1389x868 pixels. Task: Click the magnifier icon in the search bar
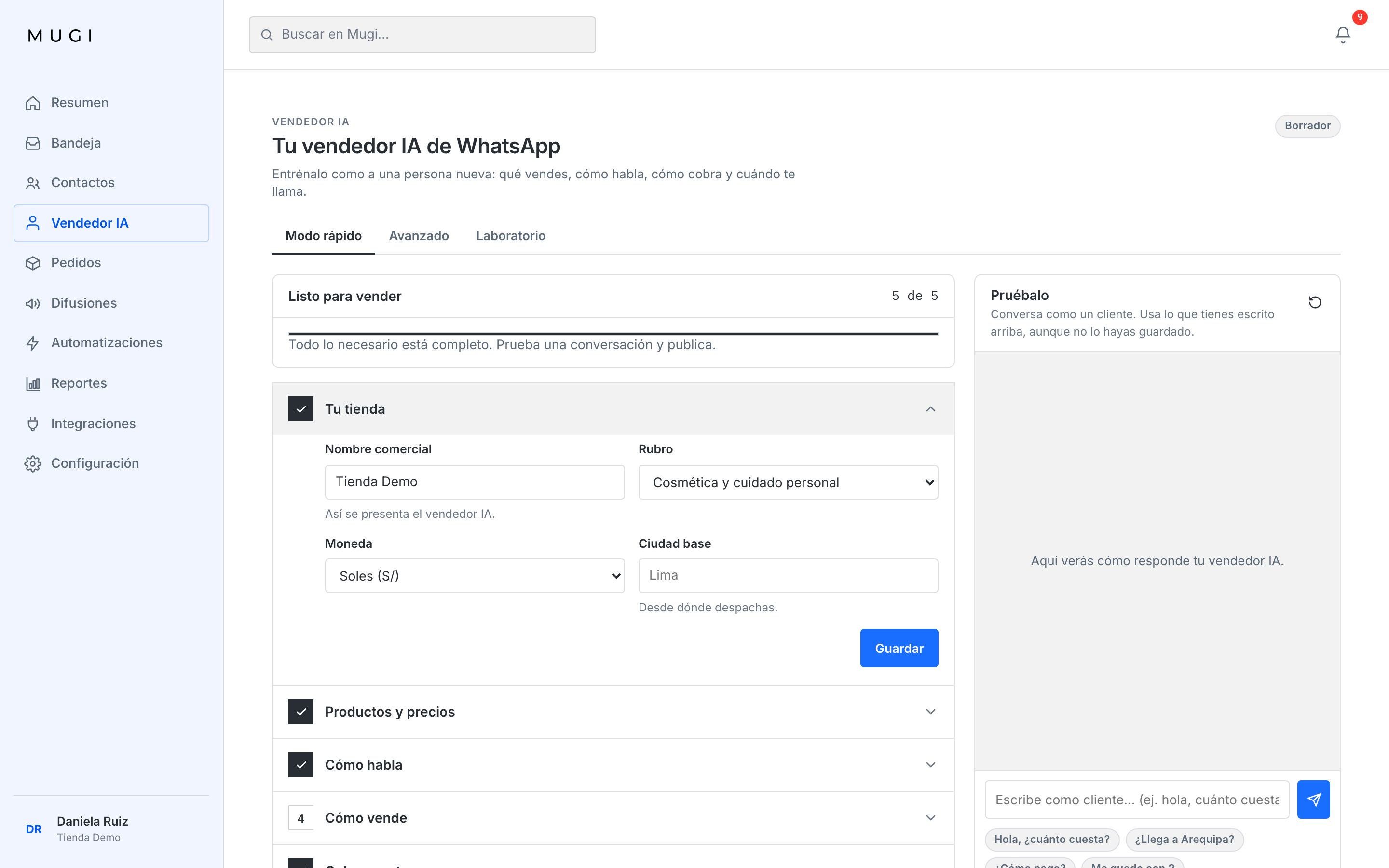266,34
